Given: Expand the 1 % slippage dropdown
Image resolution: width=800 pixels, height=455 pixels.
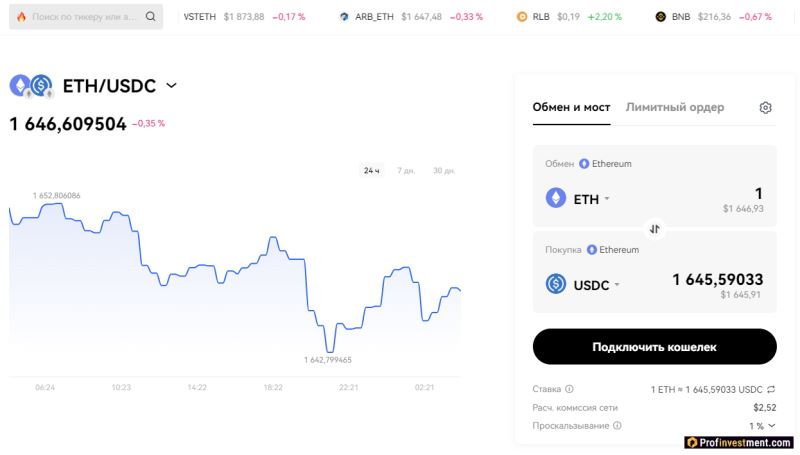Looking at the screenshot, I should coord(762,425).
